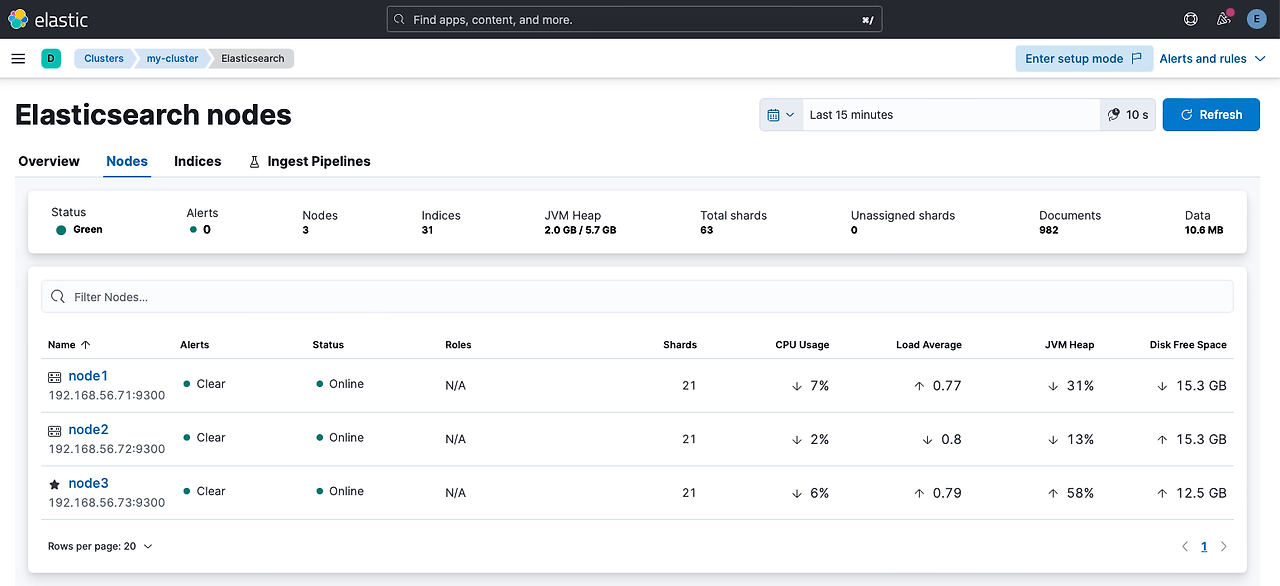The width and height of the screenshot is (1280, 586).
Task: Open the node1 link
Action: [x=88, y=376]
